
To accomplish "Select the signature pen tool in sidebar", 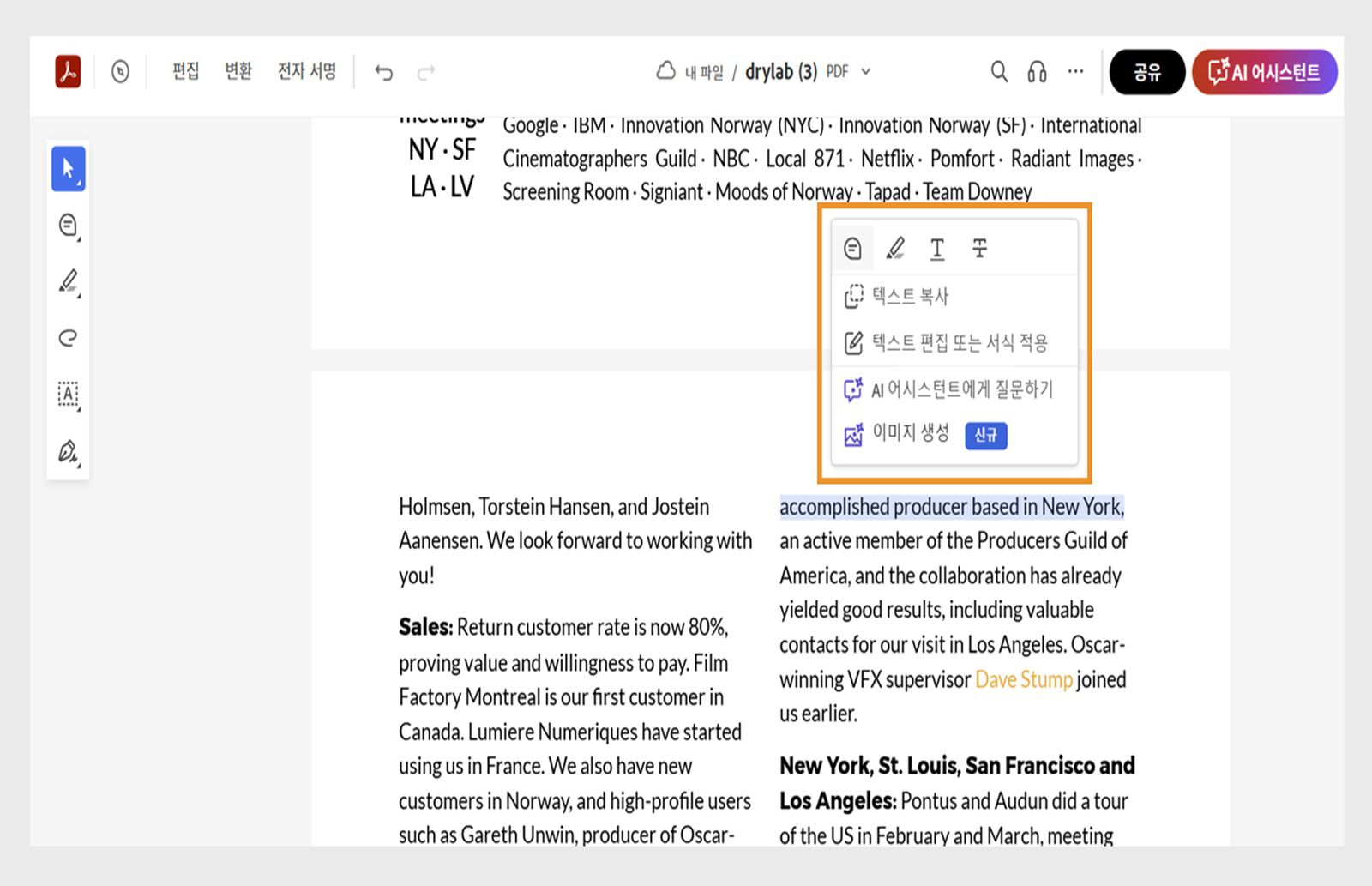I will (x=68, y=451).
